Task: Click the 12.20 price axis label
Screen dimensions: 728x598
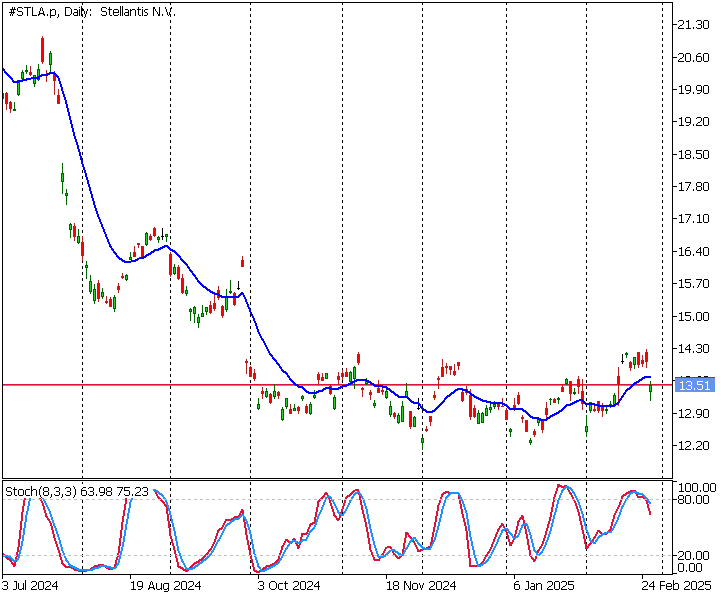Action: pyautogui.click(x=694, y=446)
